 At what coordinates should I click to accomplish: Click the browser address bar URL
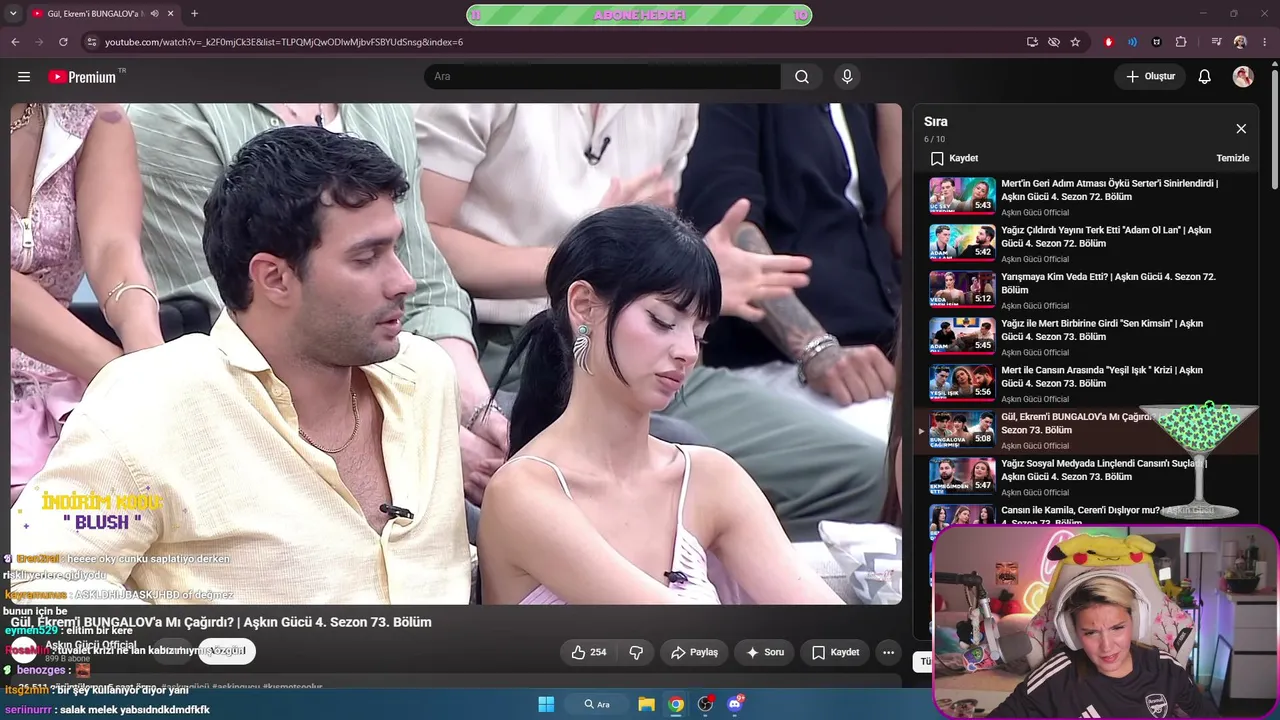tap(284, 42)
